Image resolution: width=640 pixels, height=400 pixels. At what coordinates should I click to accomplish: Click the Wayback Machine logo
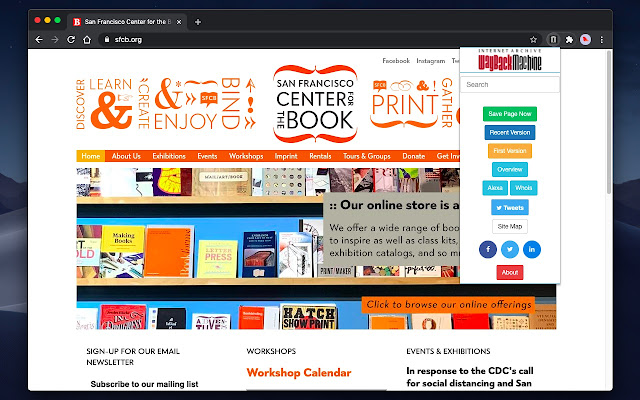coord(510,60)
